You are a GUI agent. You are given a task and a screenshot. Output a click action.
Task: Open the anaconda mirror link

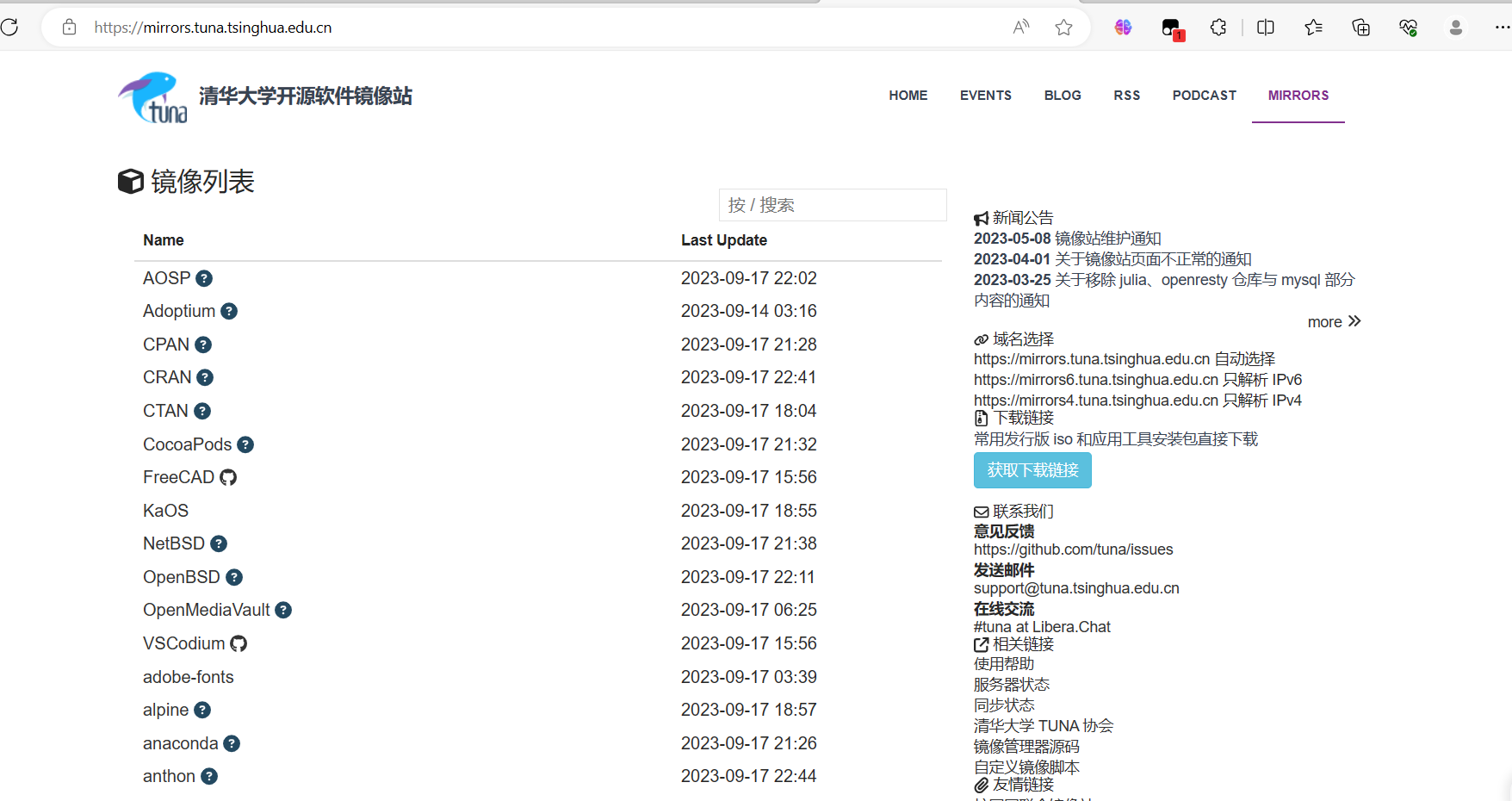click(x=181, y=743)
